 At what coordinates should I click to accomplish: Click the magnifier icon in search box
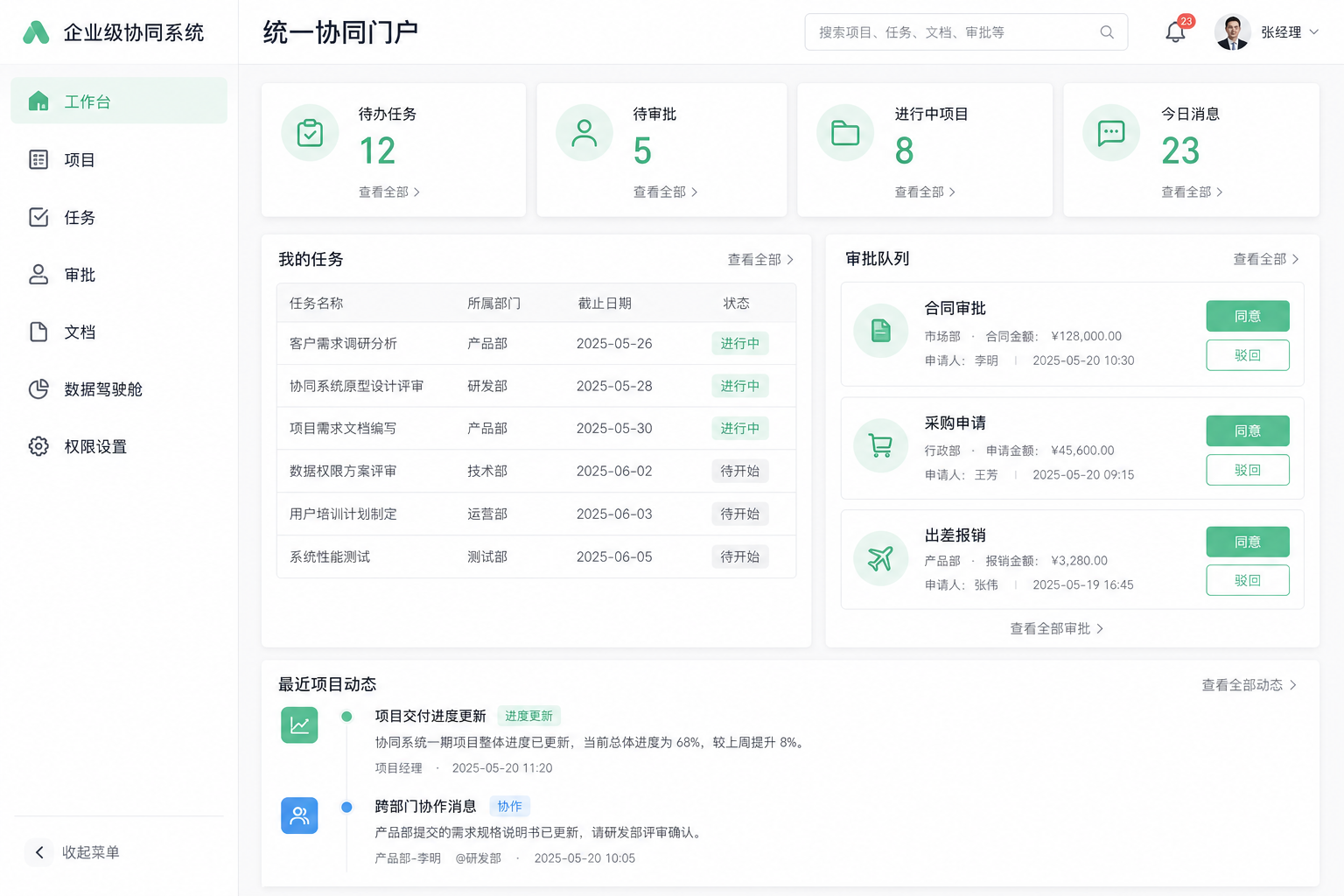(x=1107, y=32)
